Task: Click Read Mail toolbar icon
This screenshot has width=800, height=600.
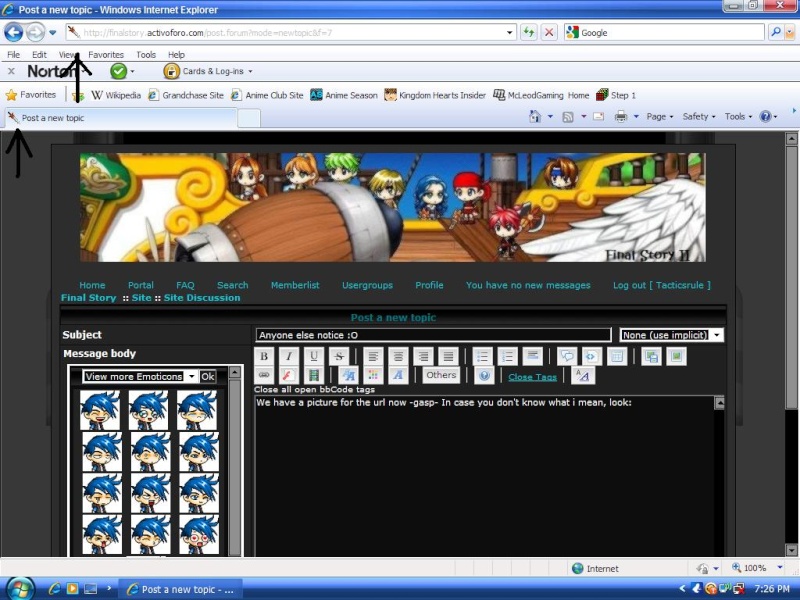Action: 598,117
